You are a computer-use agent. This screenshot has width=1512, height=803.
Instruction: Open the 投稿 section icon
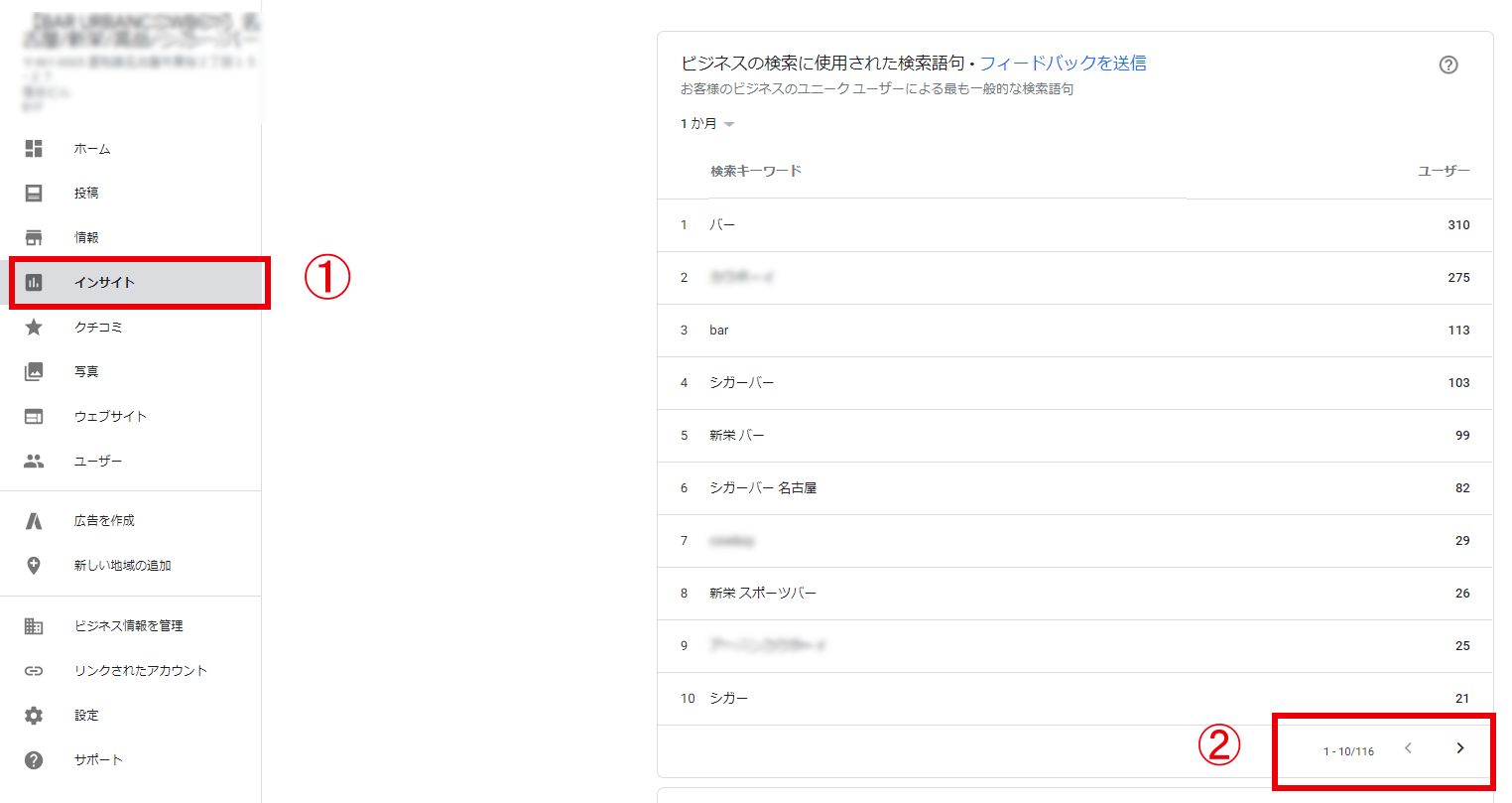coord(33,193)
